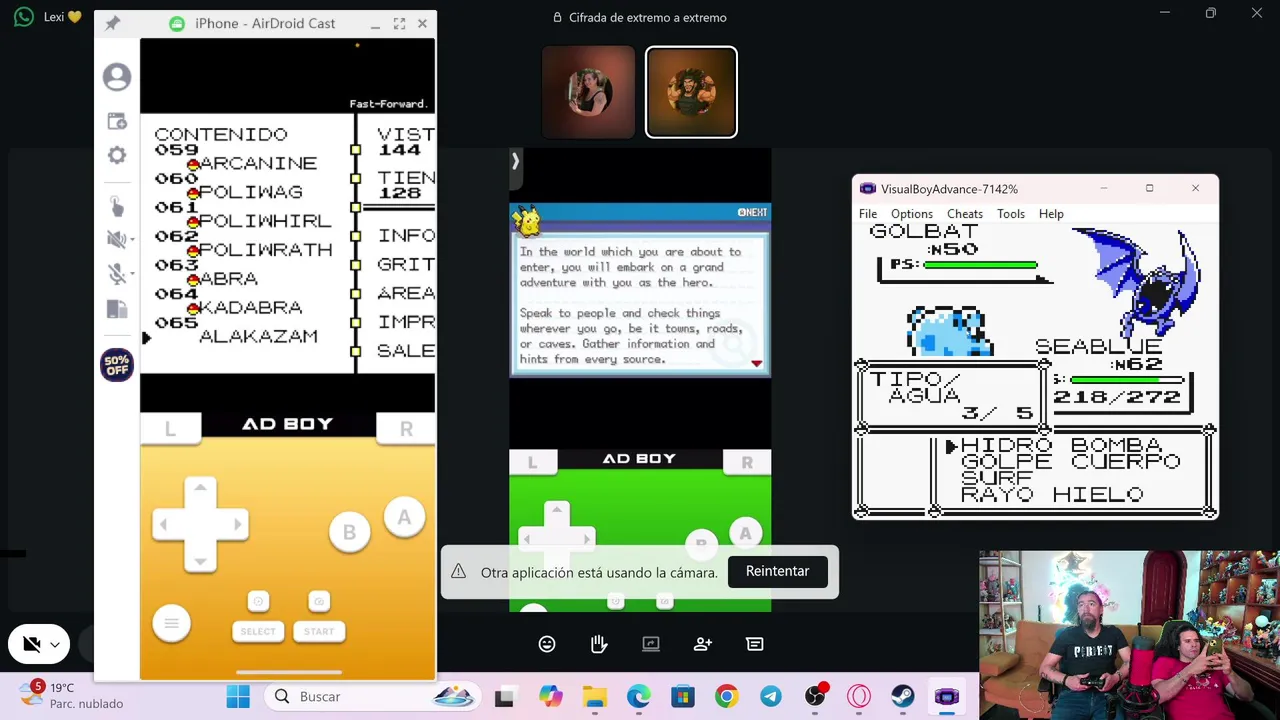Viewport: 1280px width, 720px height.
Task: Tap the B button on the yellow emulator
Action: pyautogui.click(x=349, y=532)
